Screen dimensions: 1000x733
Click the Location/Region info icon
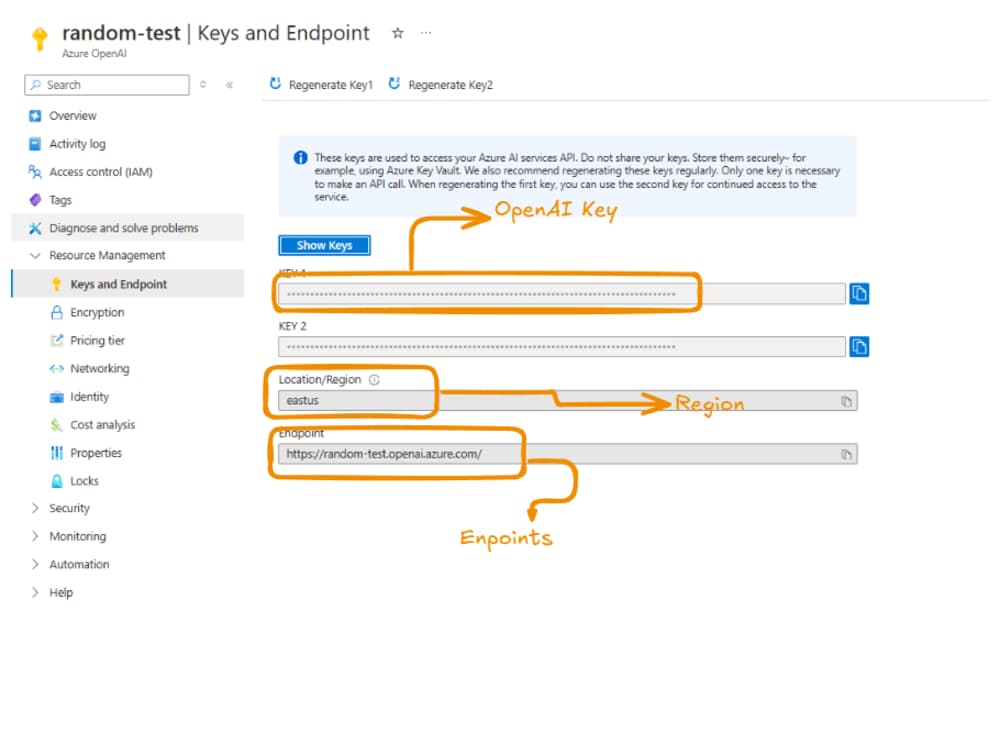click(x=374, y=380)
